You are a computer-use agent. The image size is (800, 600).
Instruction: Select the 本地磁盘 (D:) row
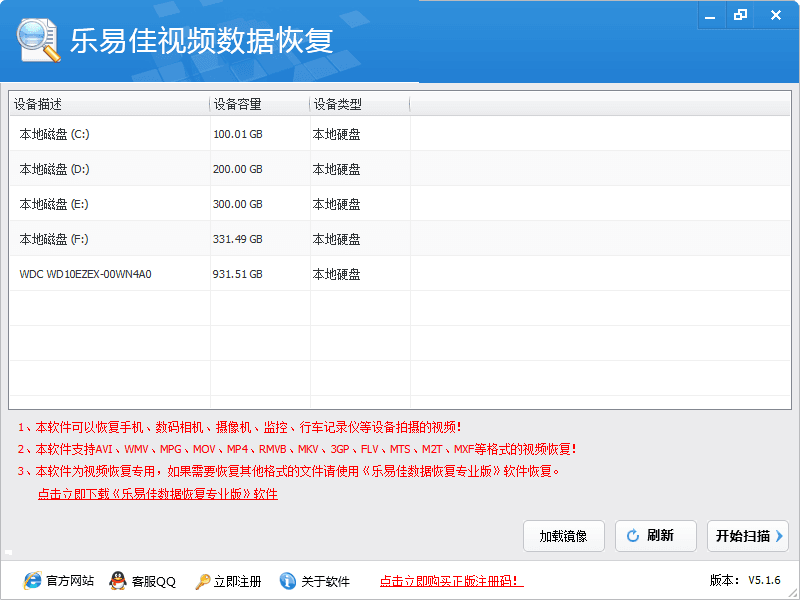(x=399, y=169)
